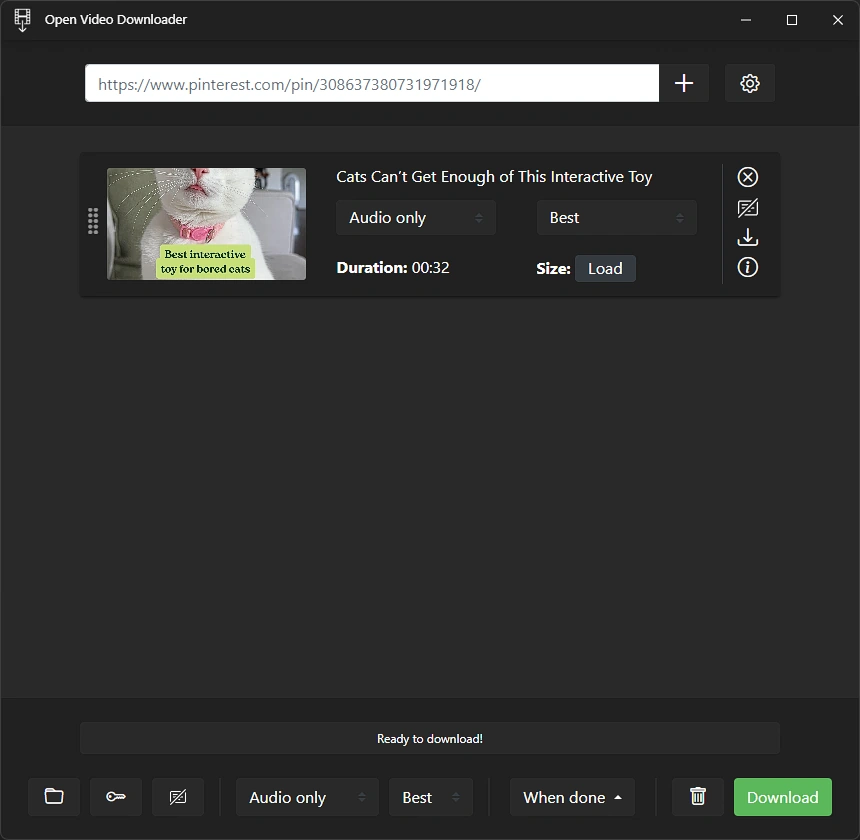
Task: Open the video's Best quality dropdown
Action: (616, 218)
